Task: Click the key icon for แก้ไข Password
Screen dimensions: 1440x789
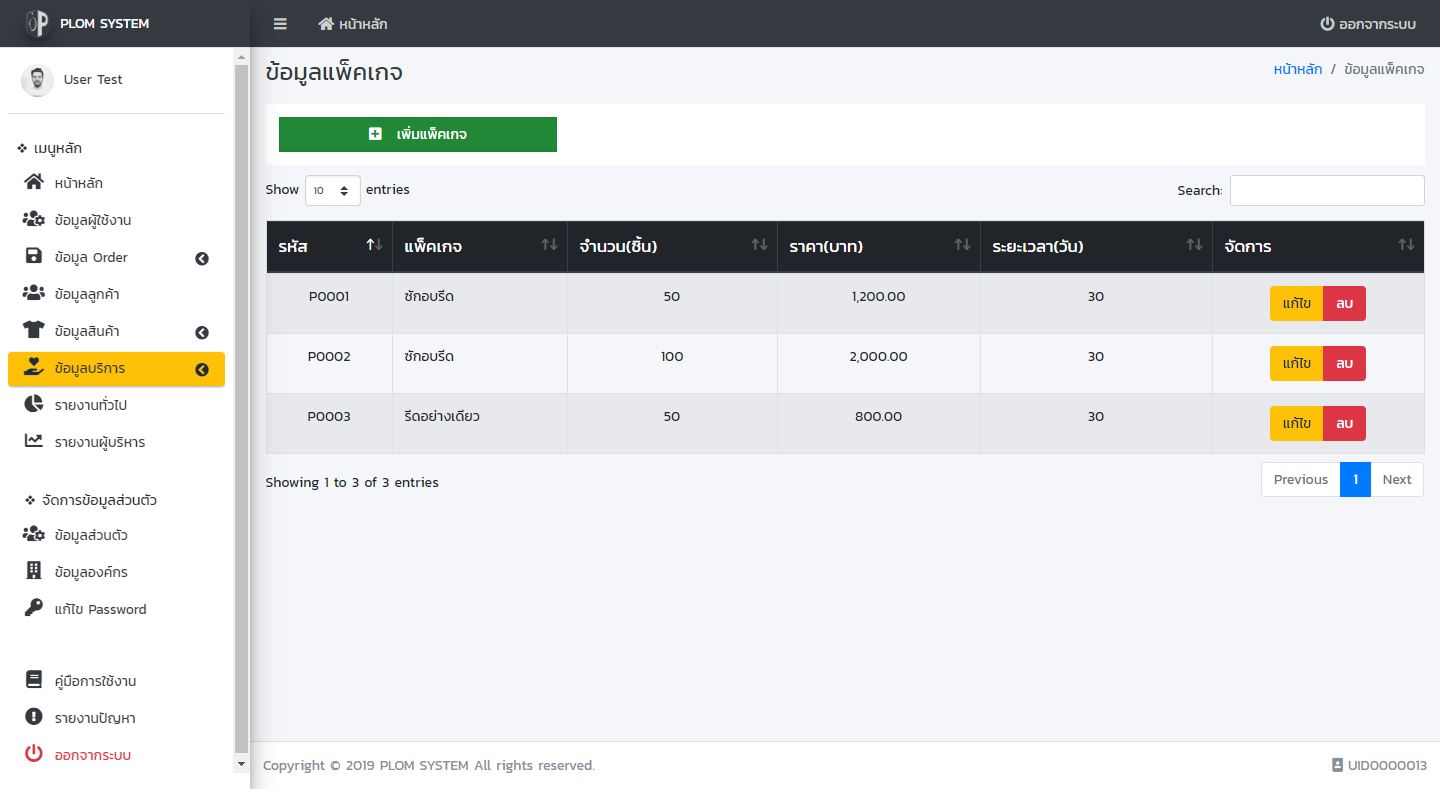Action: (x=34, y=608)
